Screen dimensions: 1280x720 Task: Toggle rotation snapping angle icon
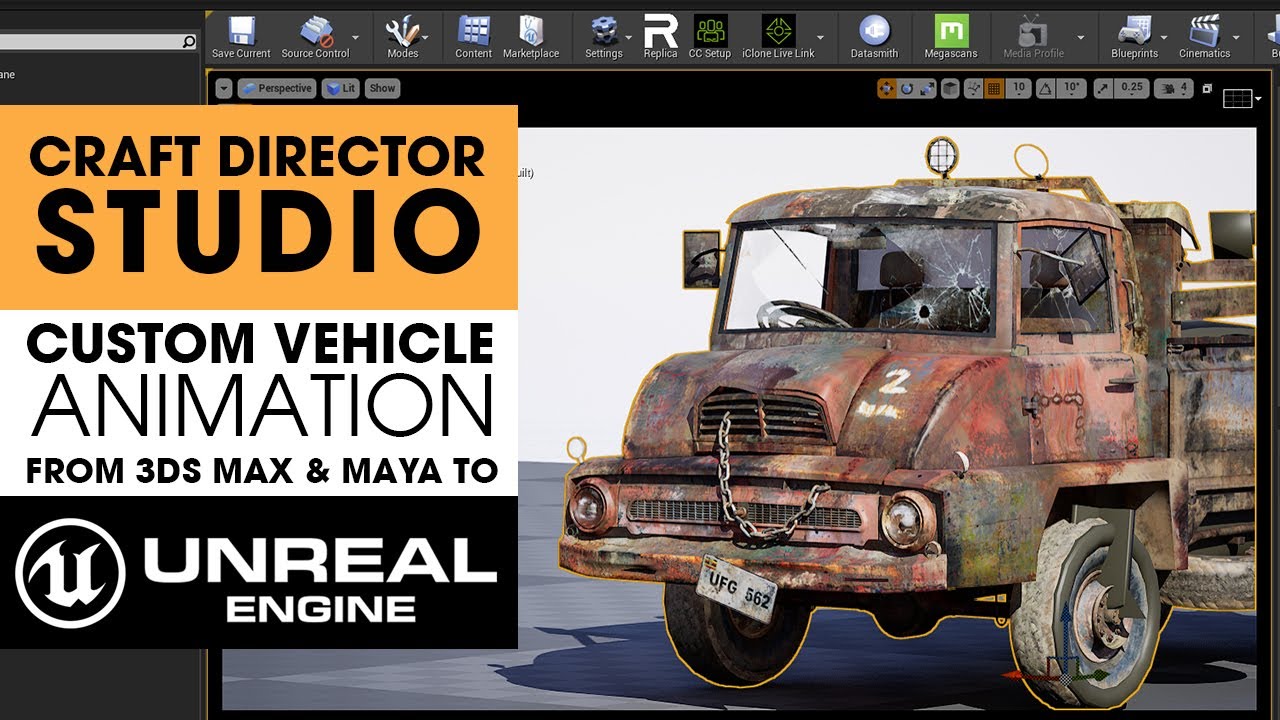(1045, 89)
